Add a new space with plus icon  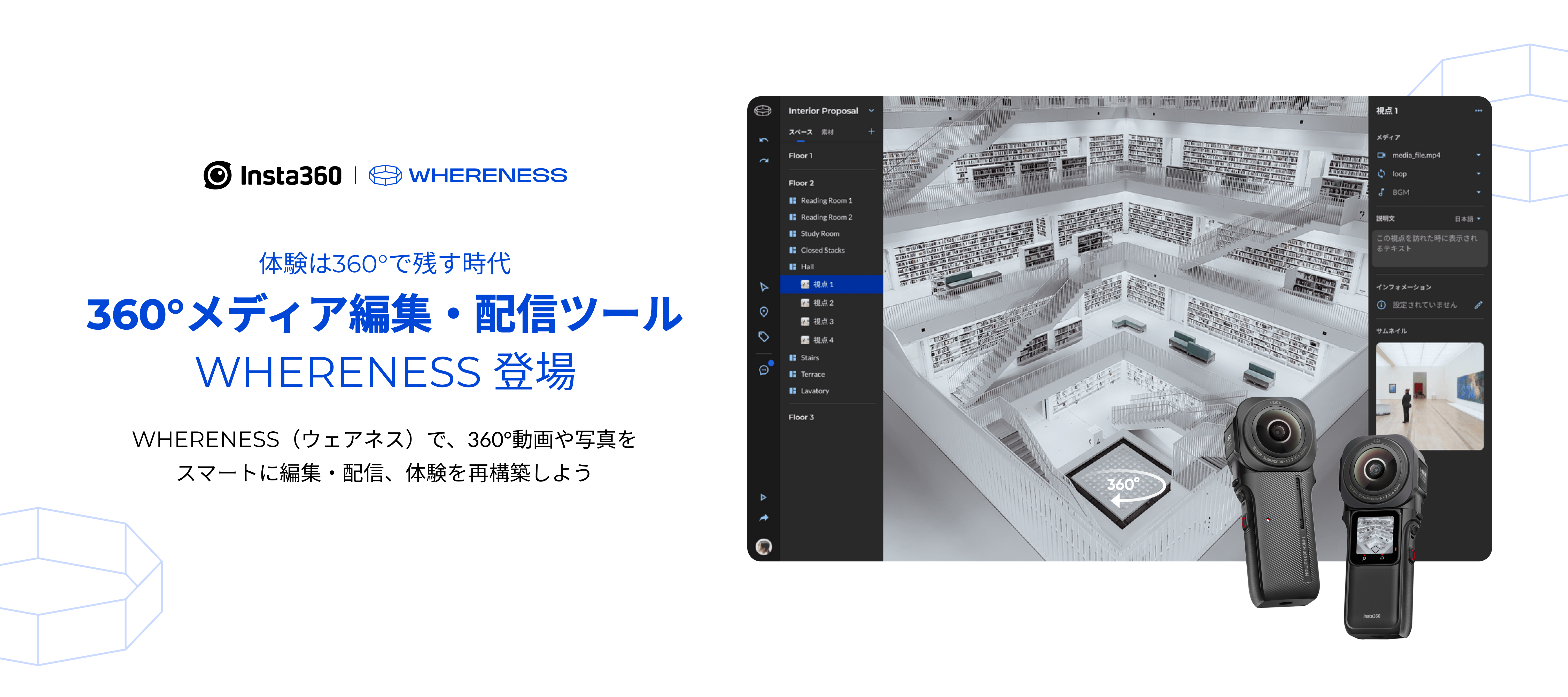point(871,131)
